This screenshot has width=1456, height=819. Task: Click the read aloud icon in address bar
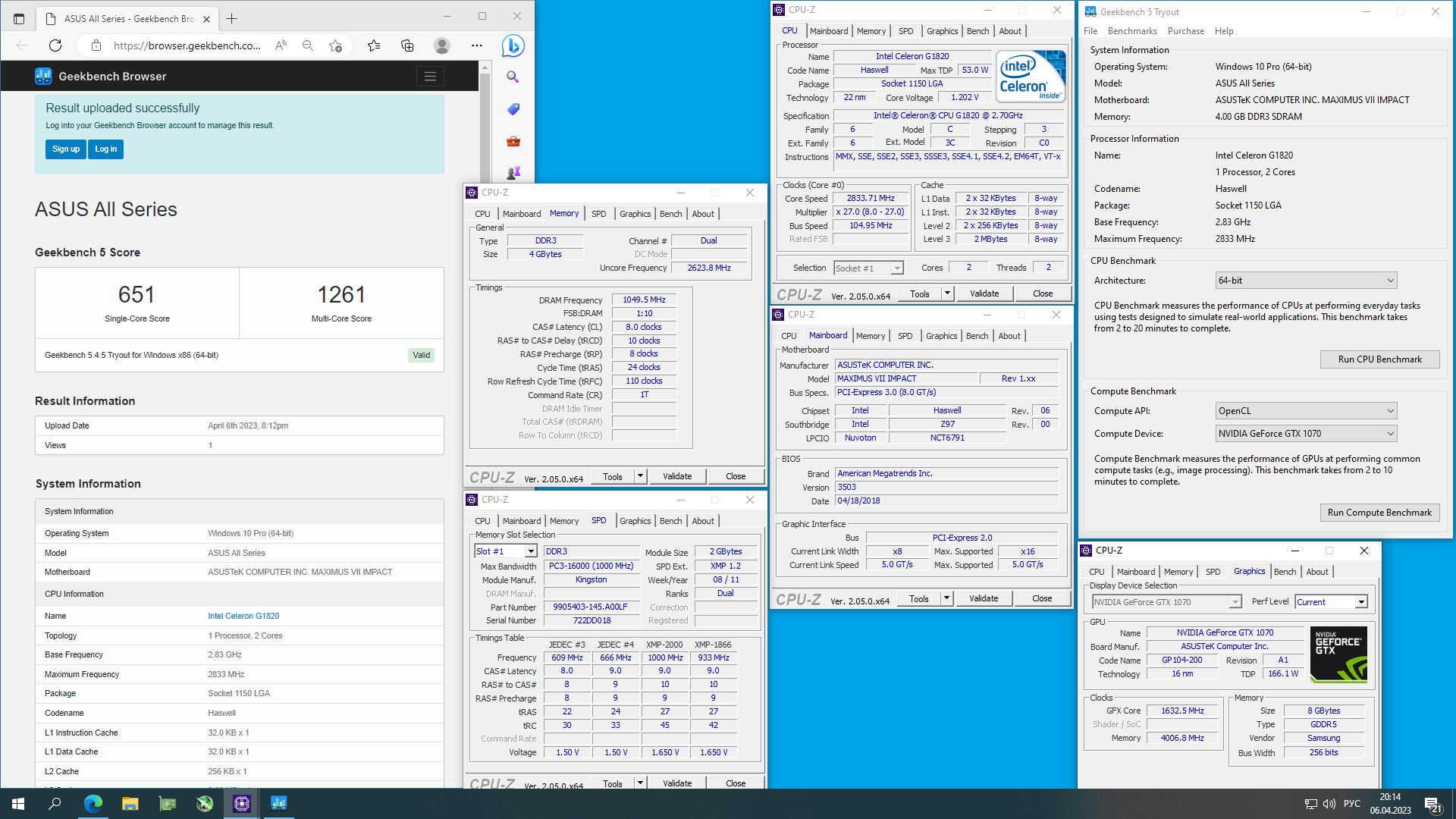[x=281, y=45]
